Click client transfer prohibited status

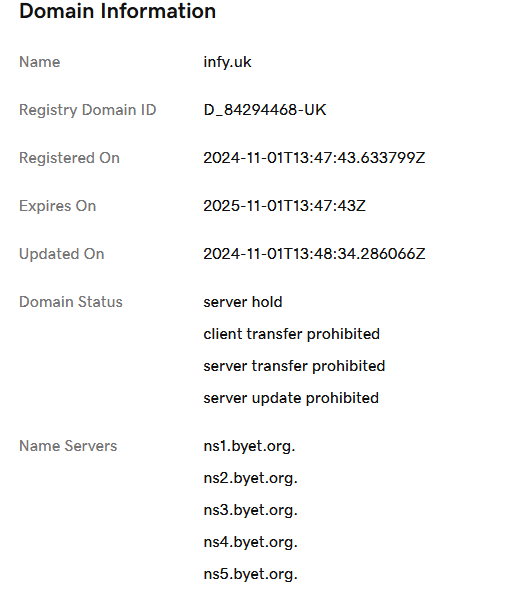click(291, 334)
